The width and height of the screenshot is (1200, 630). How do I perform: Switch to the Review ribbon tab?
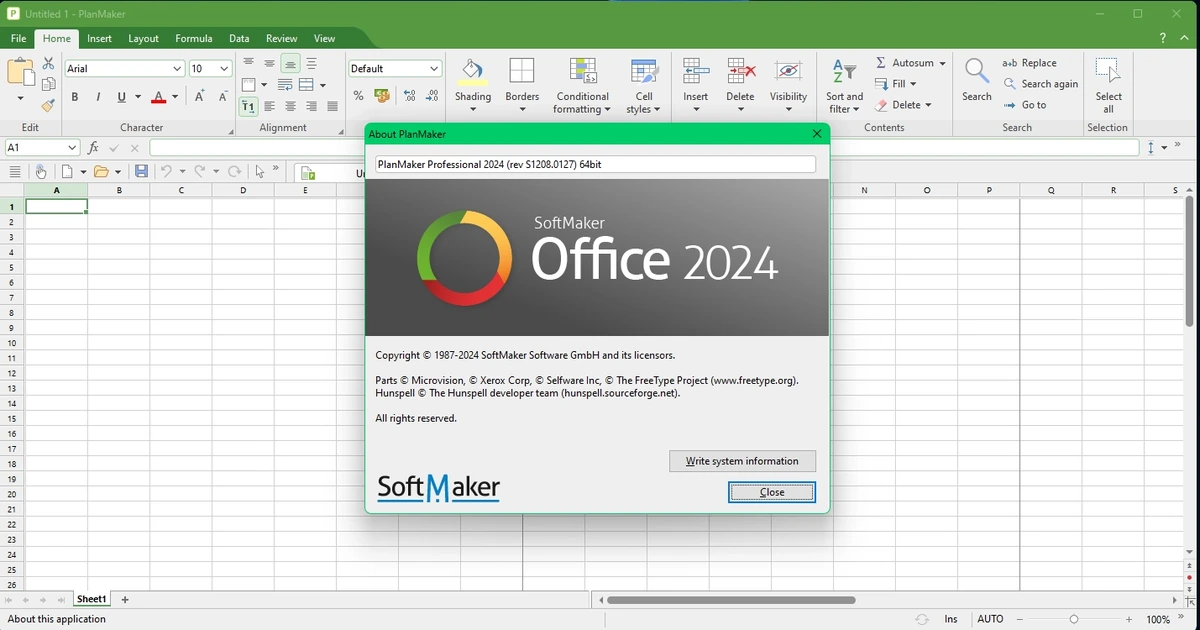click(x=282, y=38)
